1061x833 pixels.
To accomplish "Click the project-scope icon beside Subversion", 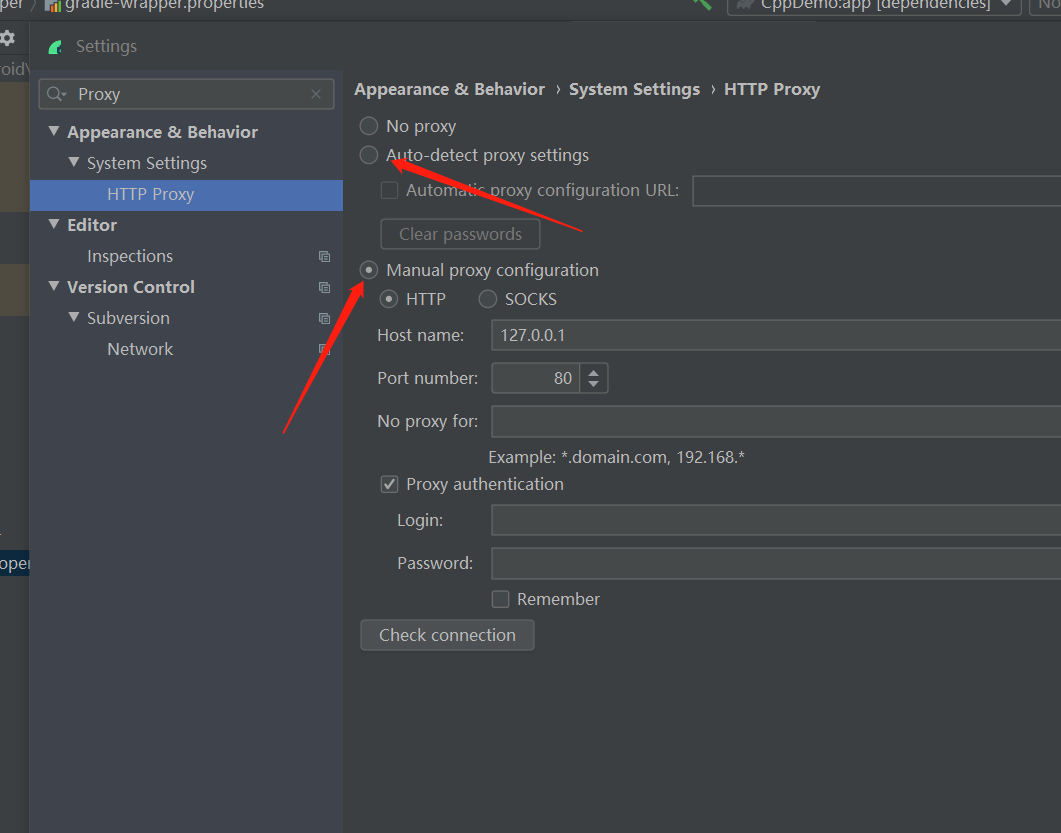I will click(x=324, y=318).
